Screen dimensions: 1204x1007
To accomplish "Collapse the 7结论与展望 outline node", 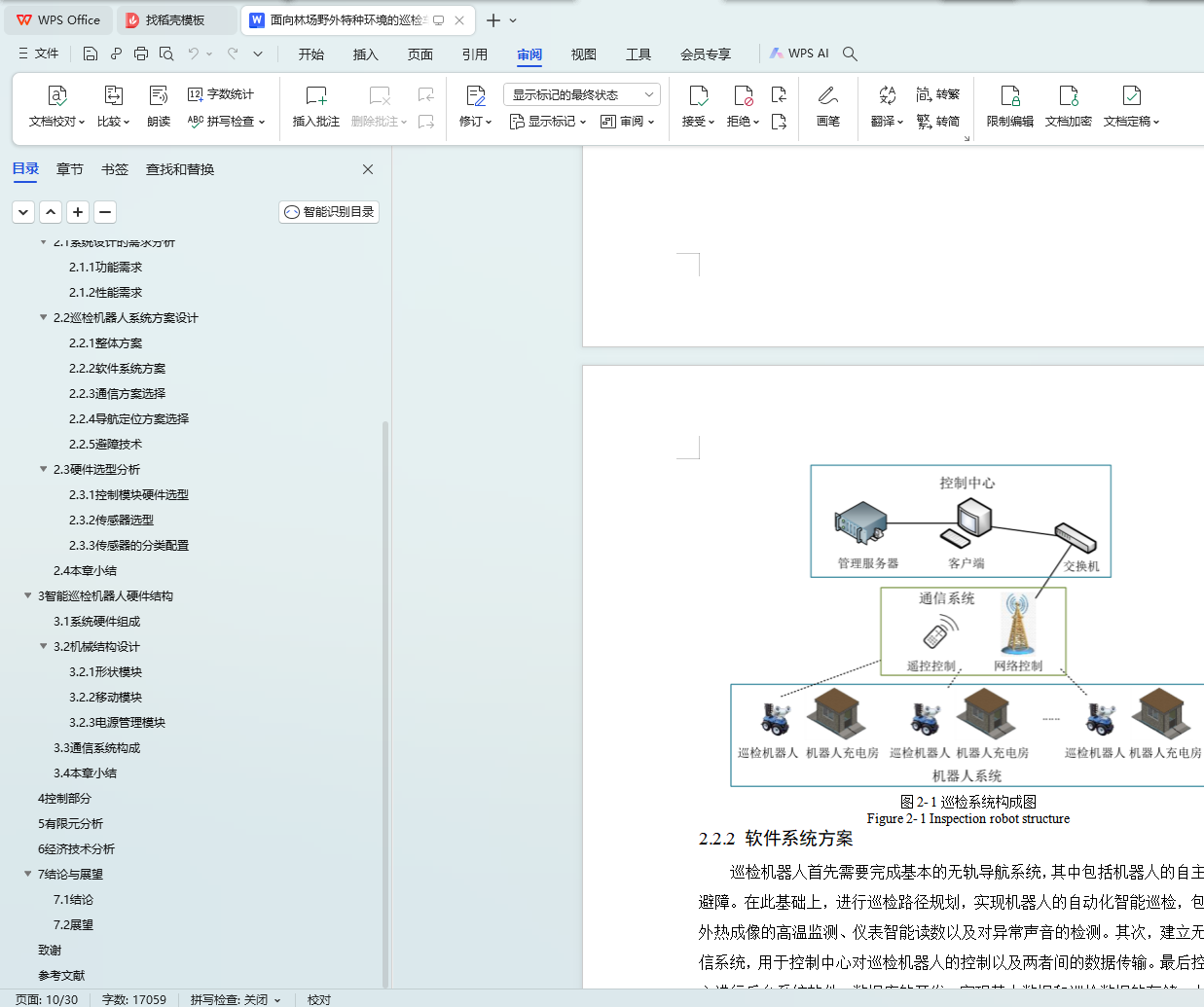I will [27, 874].
